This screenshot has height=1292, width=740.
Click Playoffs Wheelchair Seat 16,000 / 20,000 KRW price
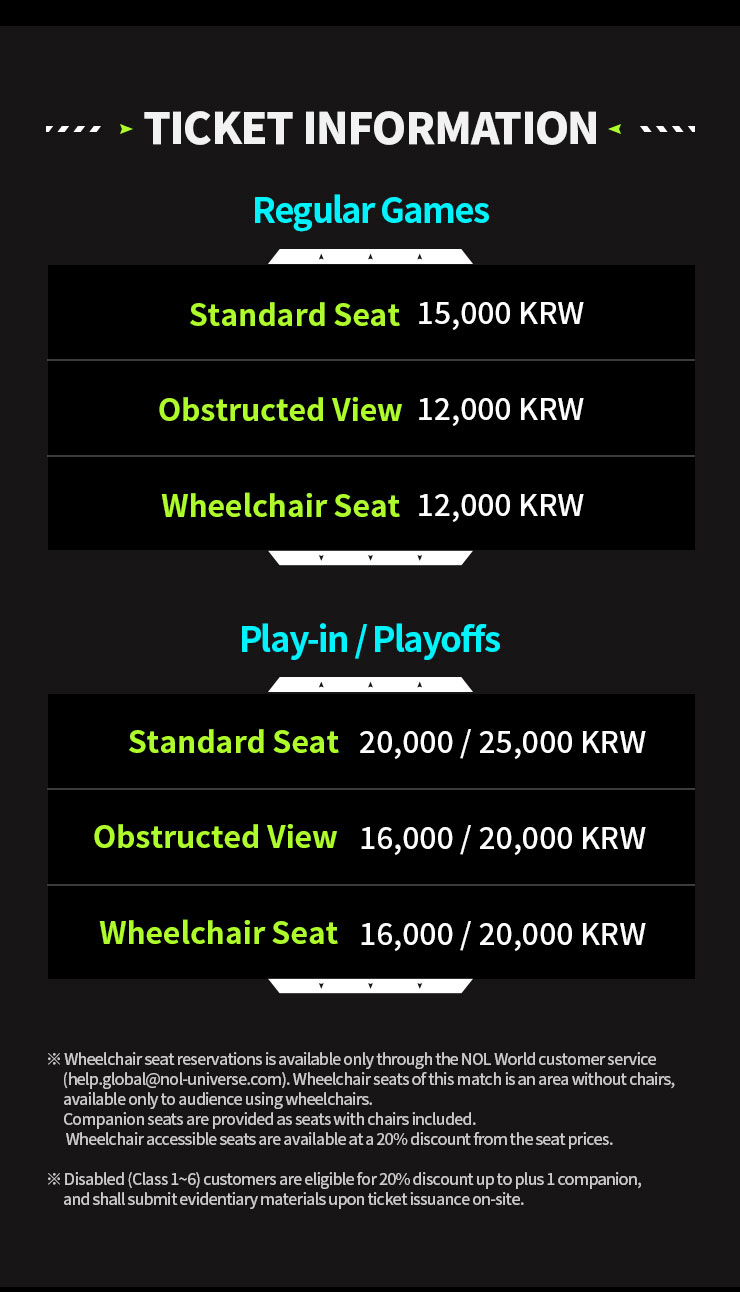[503, 934]
